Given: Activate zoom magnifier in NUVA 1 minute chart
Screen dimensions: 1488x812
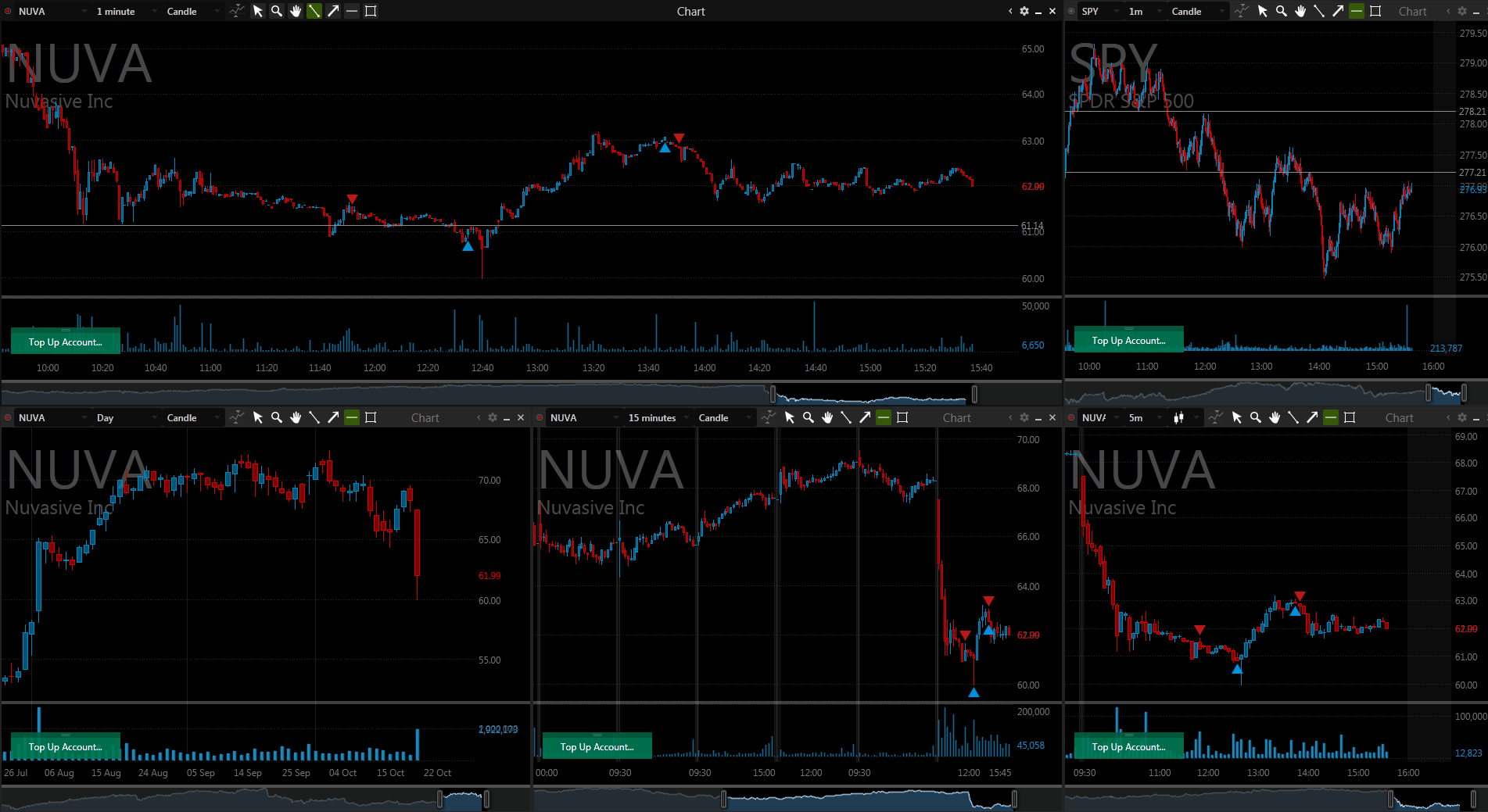Looking at the screenshot, I should tap(277, 11).
